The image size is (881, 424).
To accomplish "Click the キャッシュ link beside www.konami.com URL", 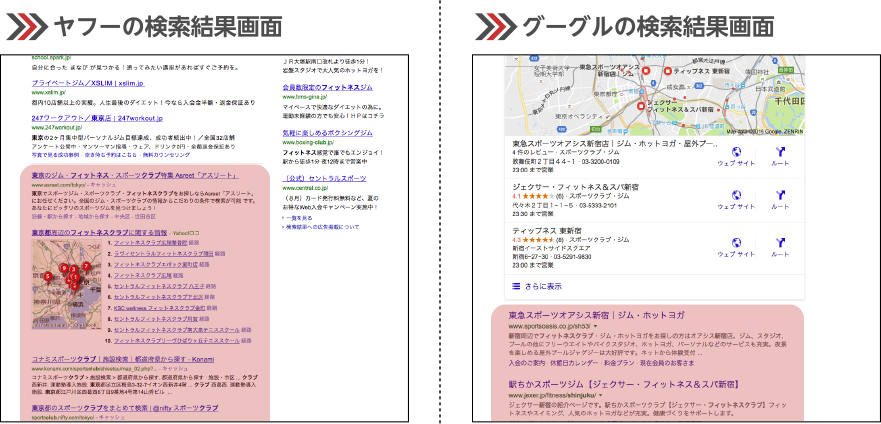I will pos(175,368).
